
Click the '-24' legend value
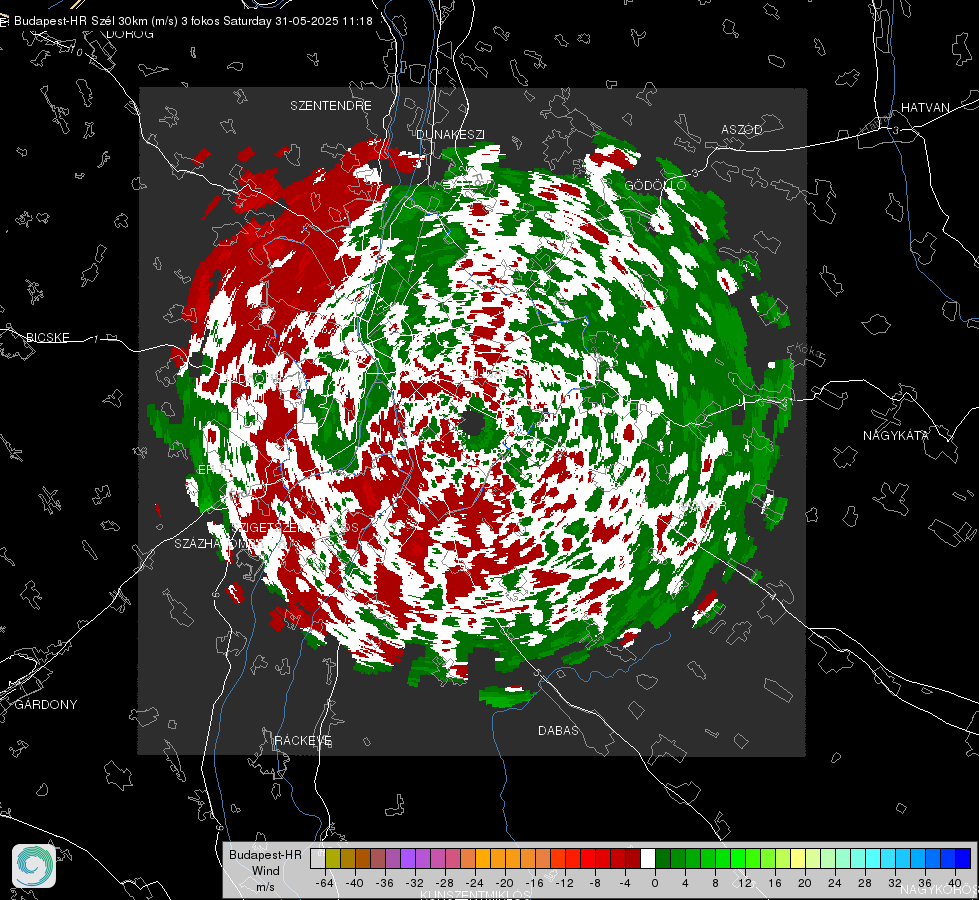[475, 883]
